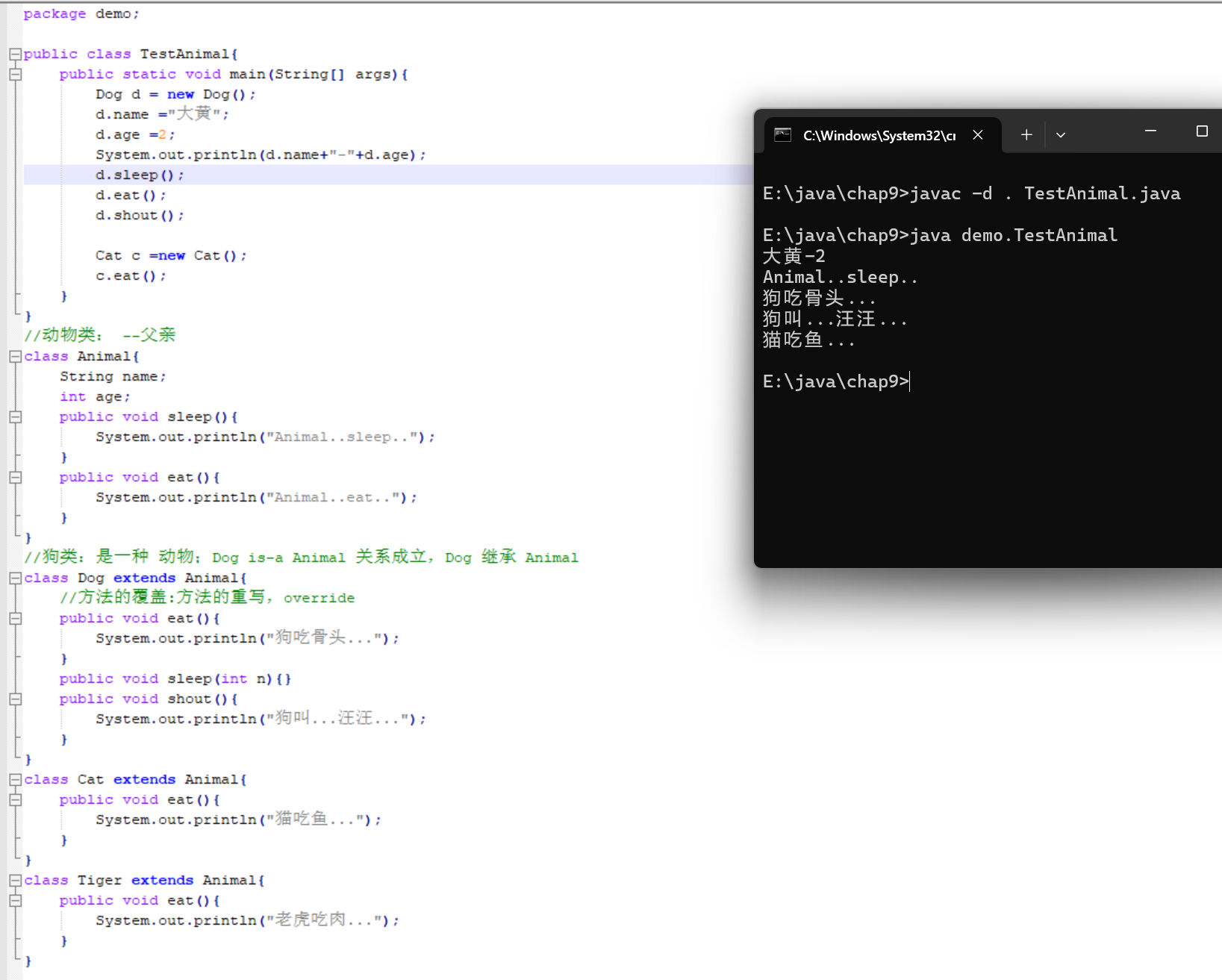Screen dimensions: 1222x980
Task: Close the C:\Windows\System32 terminal tab
Action: pos(978,135)
